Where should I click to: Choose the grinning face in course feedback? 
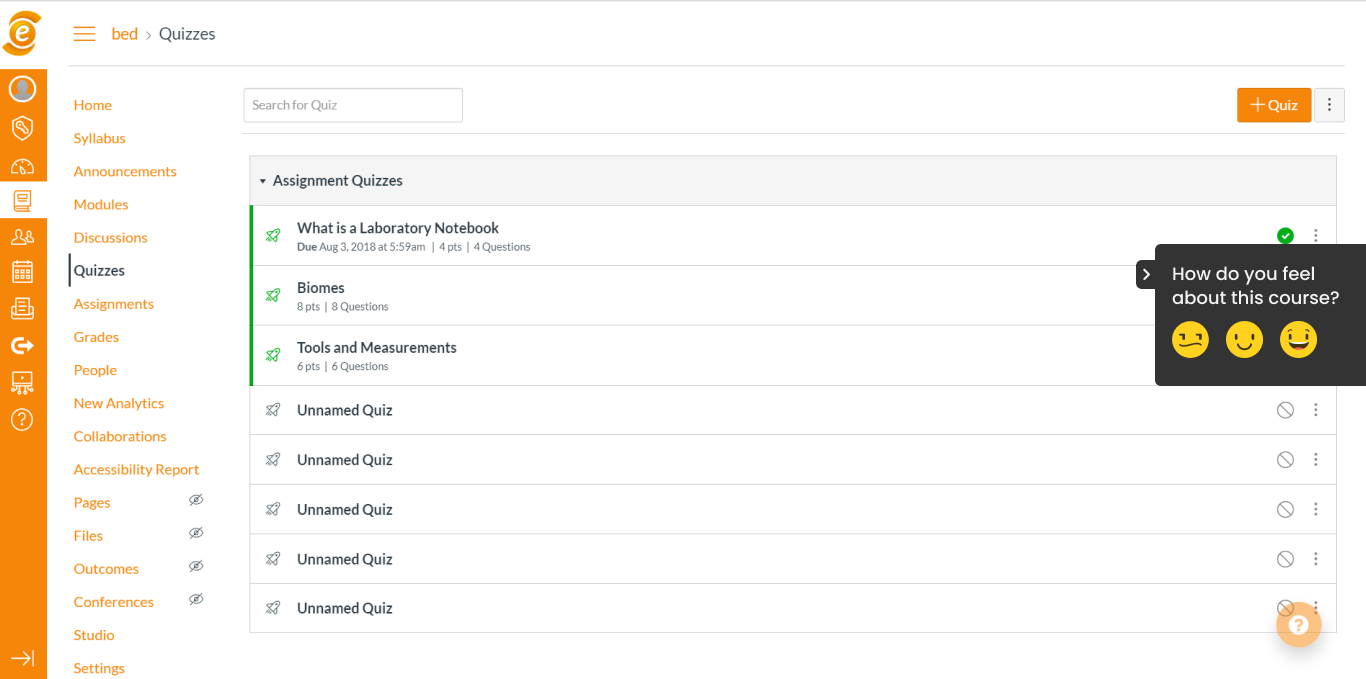(1299, 340)
